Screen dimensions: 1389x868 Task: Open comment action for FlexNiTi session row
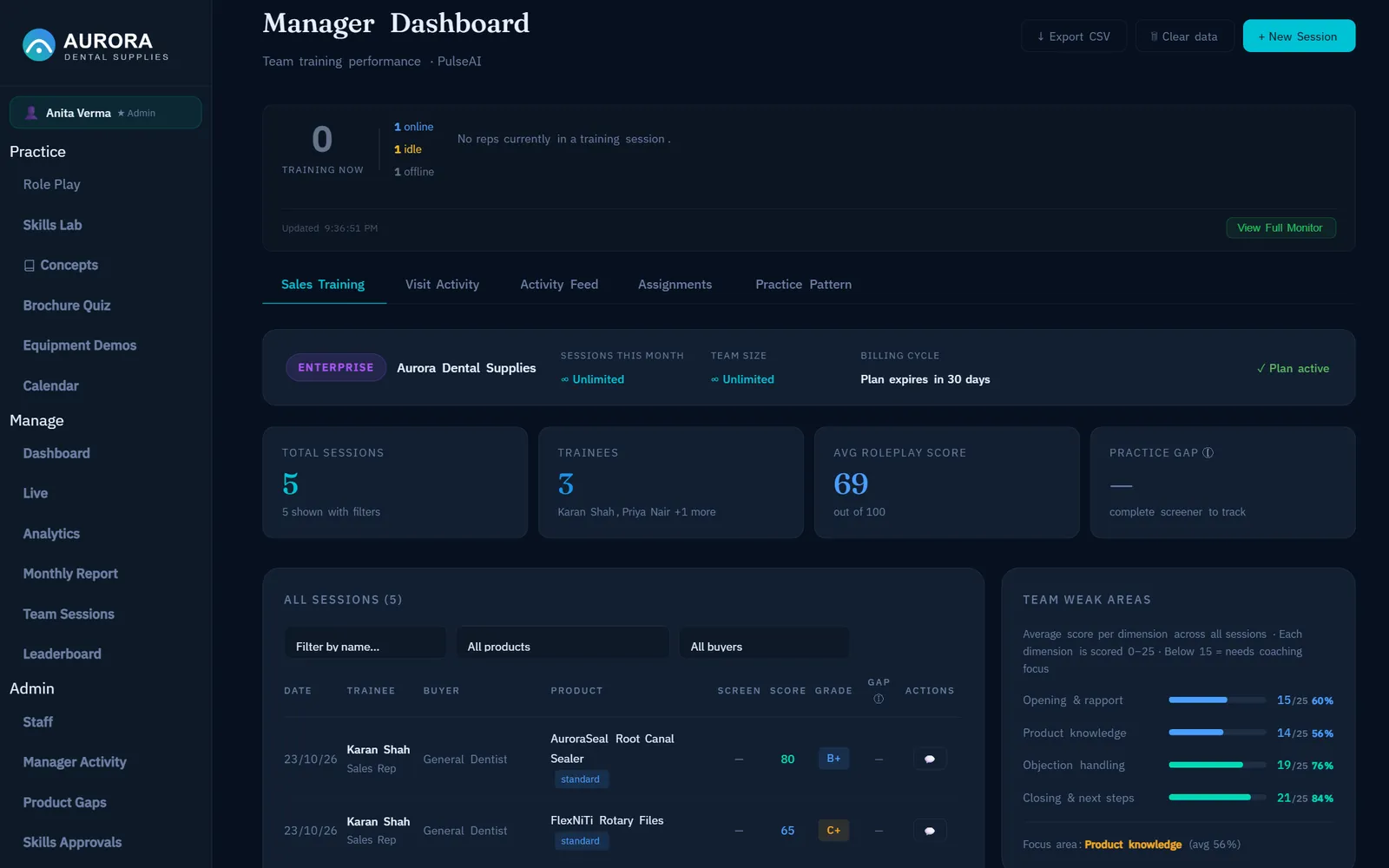pos(930,831)
